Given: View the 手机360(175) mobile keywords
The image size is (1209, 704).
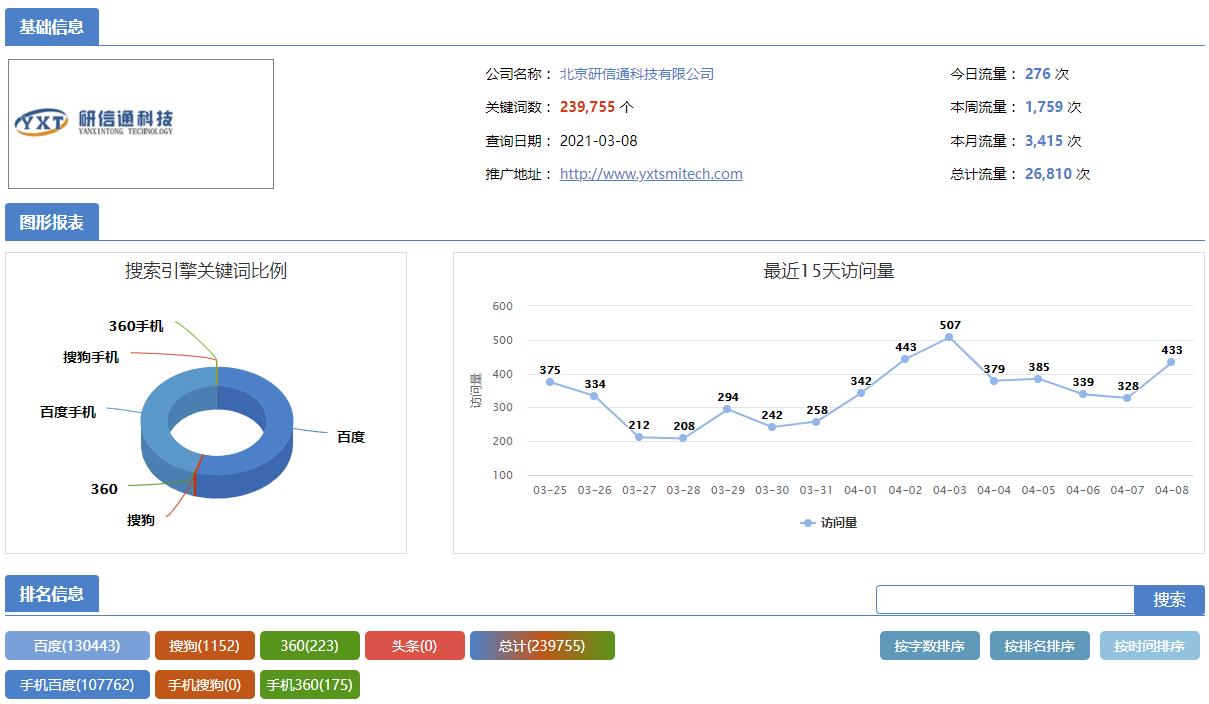Looking at the screenshot, I should [x=310, y=685].
